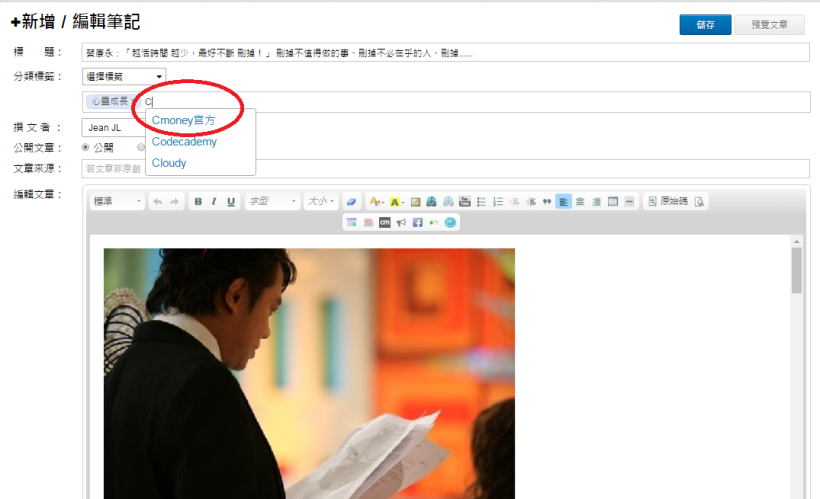Toggle Italic text formatting
This screenshot has width=820, height=499.
tap(214, 202)
